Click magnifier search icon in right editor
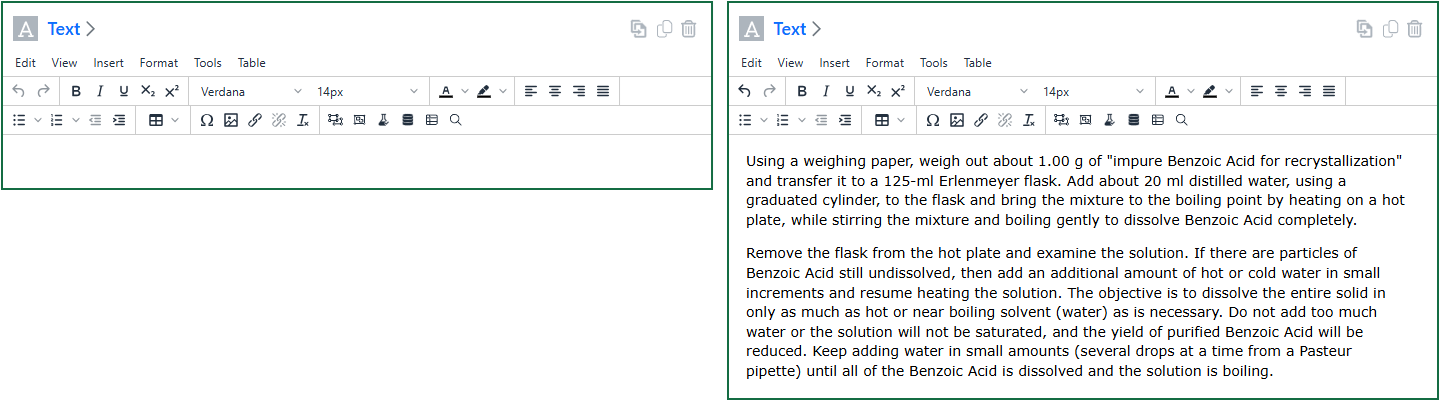This screenshot has height=404, width=1443. tap(1181, 120)
